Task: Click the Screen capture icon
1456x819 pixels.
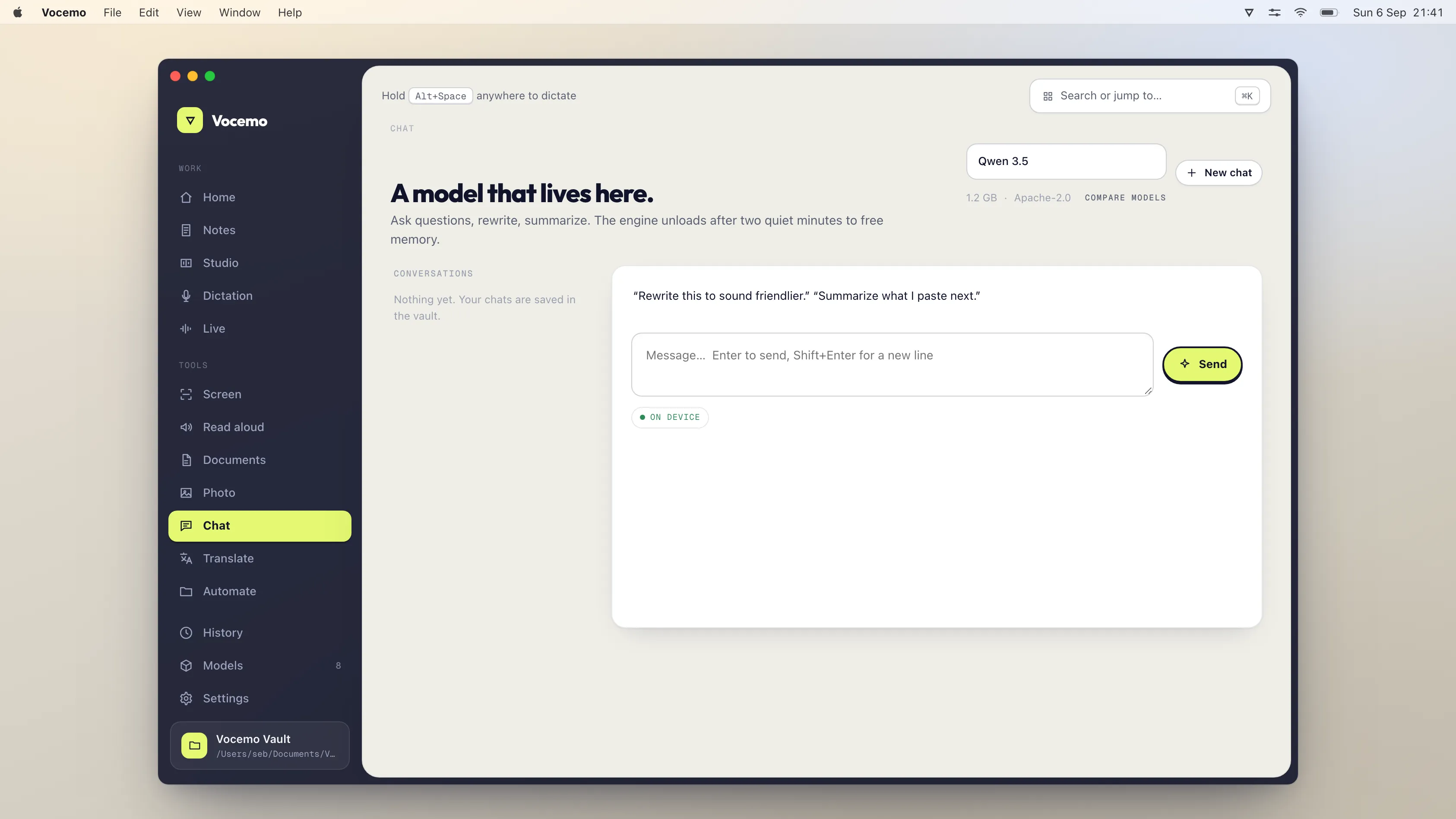Action: [x=186, y=394]
